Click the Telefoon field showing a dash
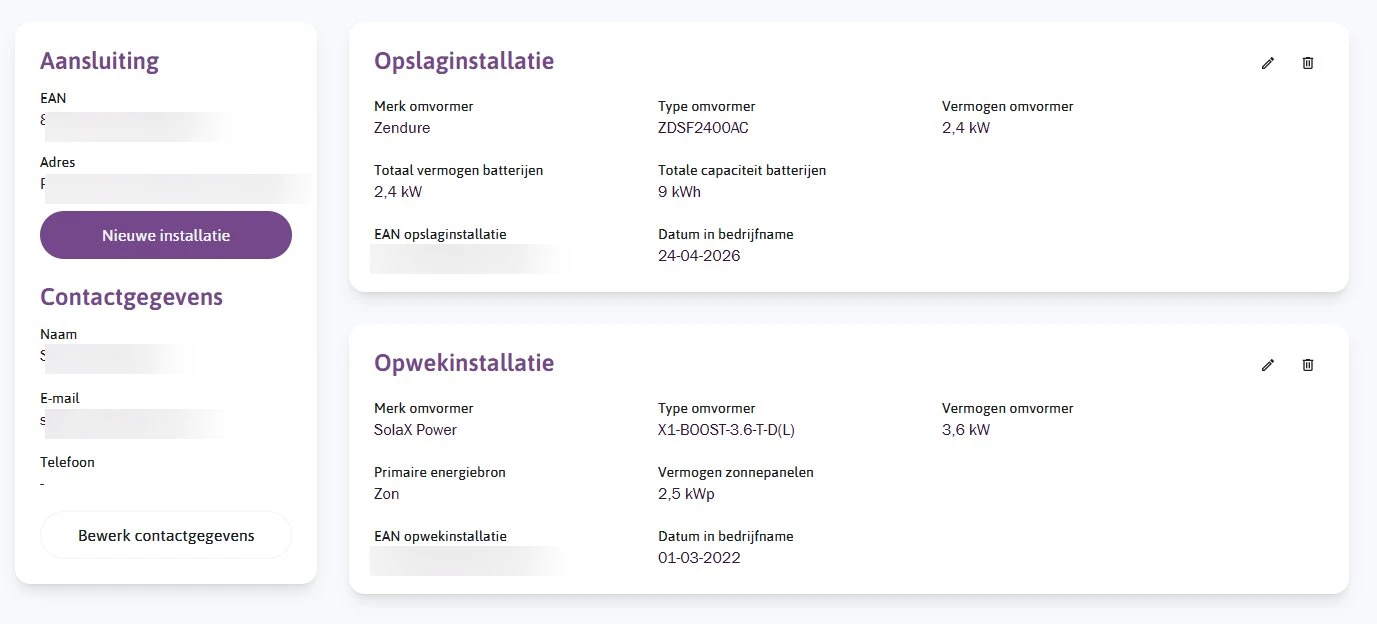The image size is (1377, 624). 42,484
